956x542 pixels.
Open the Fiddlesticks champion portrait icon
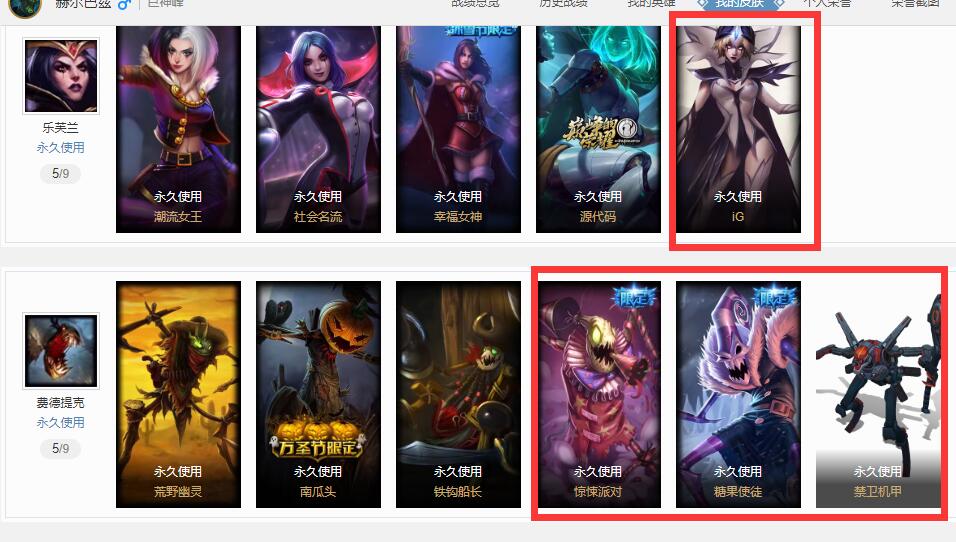pos(60,351)
